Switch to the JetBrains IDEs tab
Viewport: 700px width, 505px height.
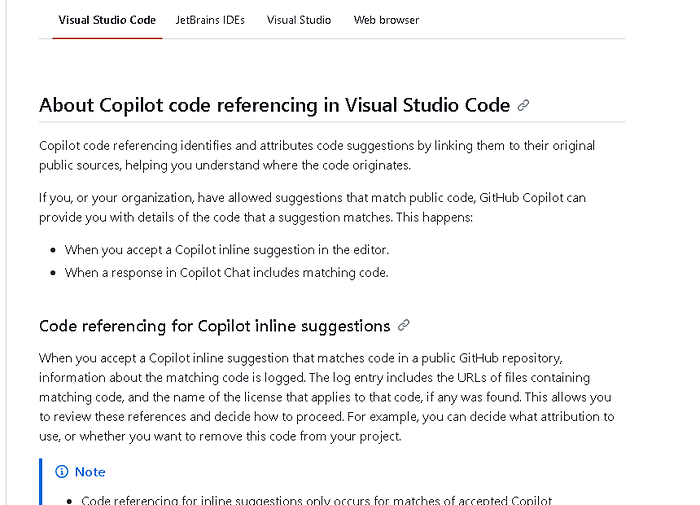point(210,20)
